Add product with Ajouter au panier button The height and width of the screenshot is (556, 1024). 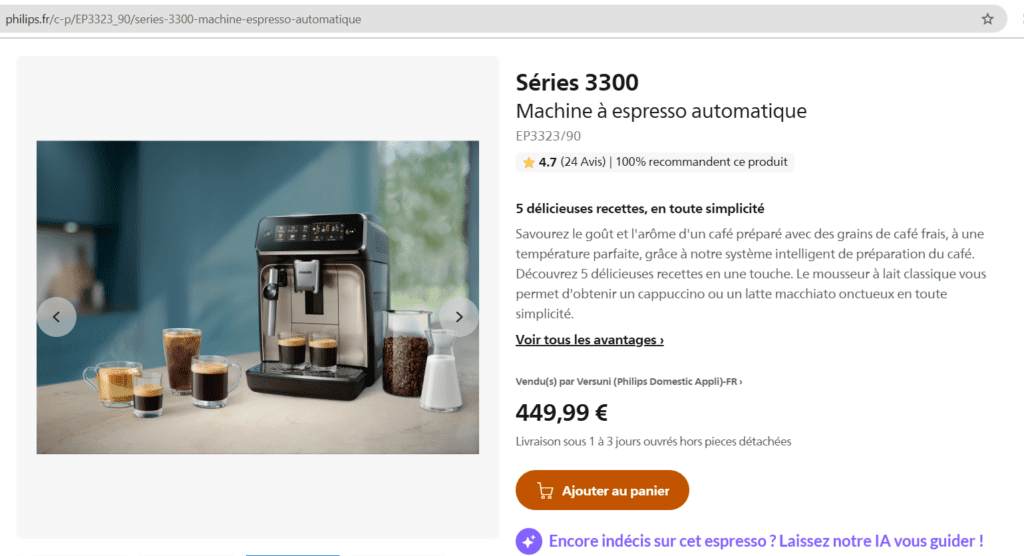(602, 490)
